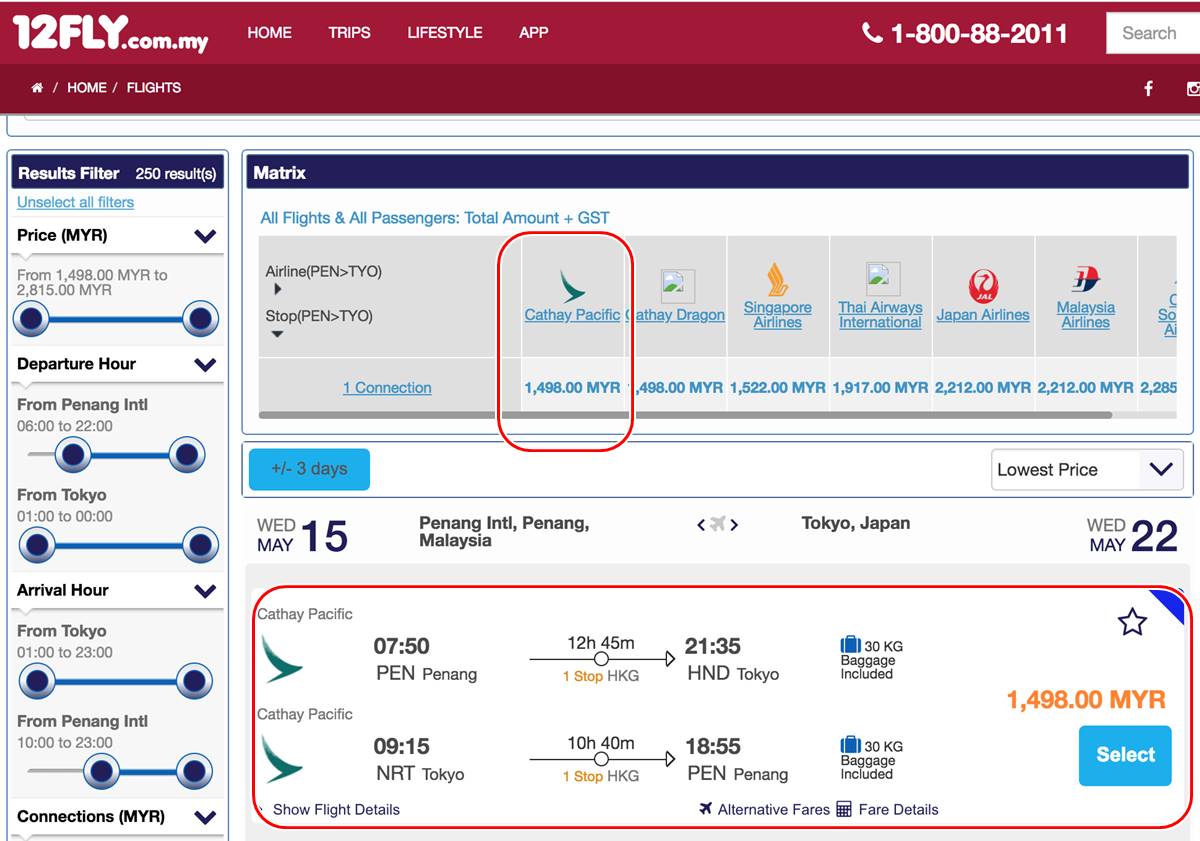Expand the Airline(PEN>TYO) matrix arrow
Screen dimensions: 1200x841
click(x=277, y=290)
